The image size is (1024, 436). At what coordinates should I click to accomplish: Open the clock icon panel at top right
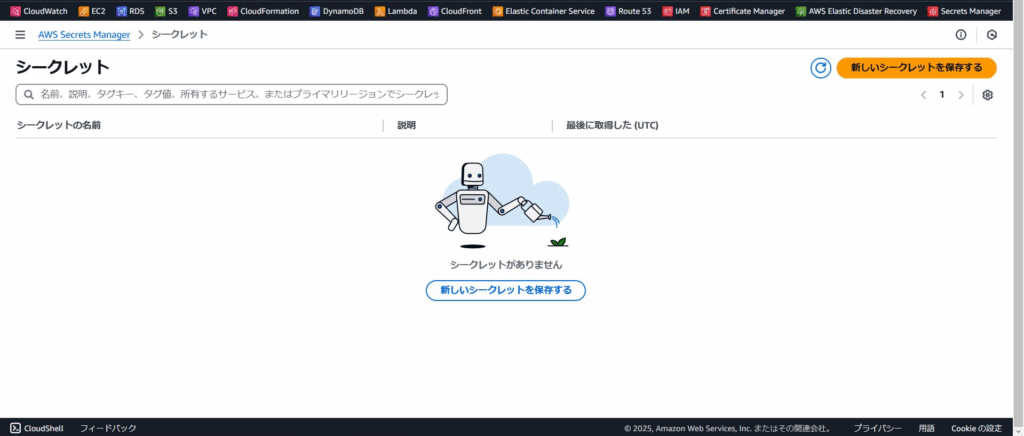point(992,34)
